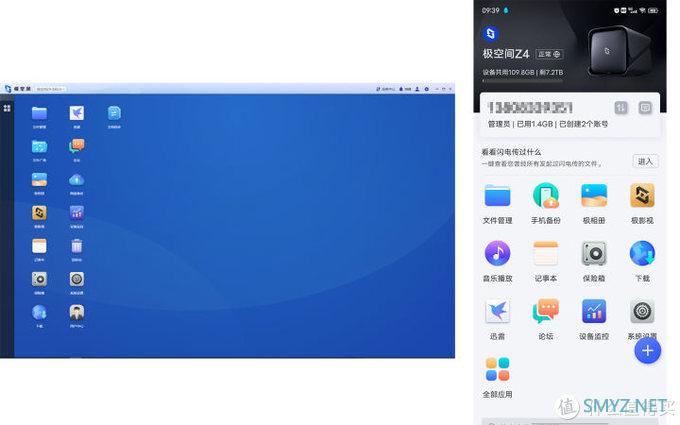Image resolution: width=680 pixels, height=425 pixels.
Task: Click the notepad icon on the desktop window
Action: [x=39, y=246]
